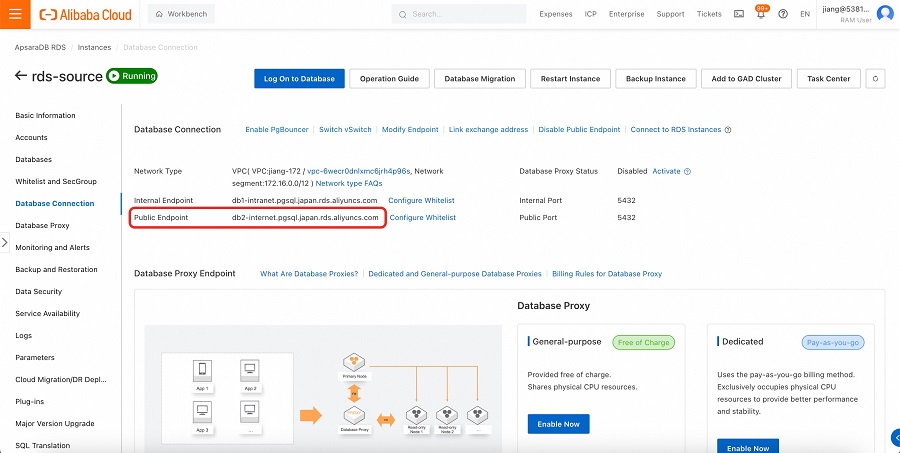Click the chat support icon at bottom right
The image size is (900, 453).
[893, 436]
